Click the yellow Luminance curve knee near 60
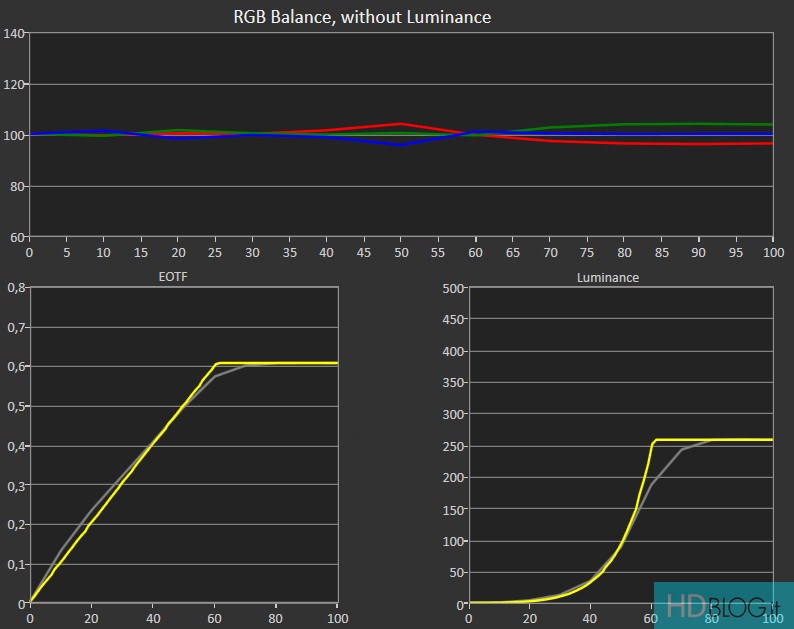Image resolution: width=794 pixels, height=629 pixels. point(654,440)
